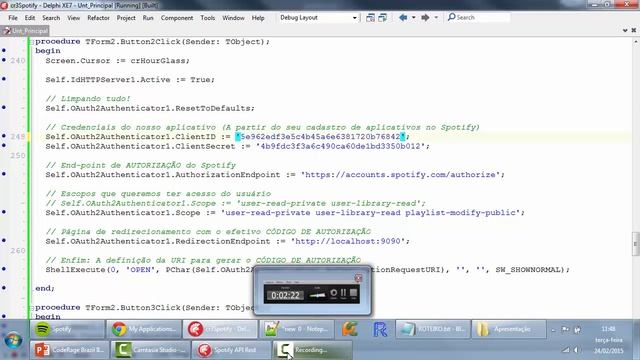Click the magnifier icon in search box

click(451, 17)
